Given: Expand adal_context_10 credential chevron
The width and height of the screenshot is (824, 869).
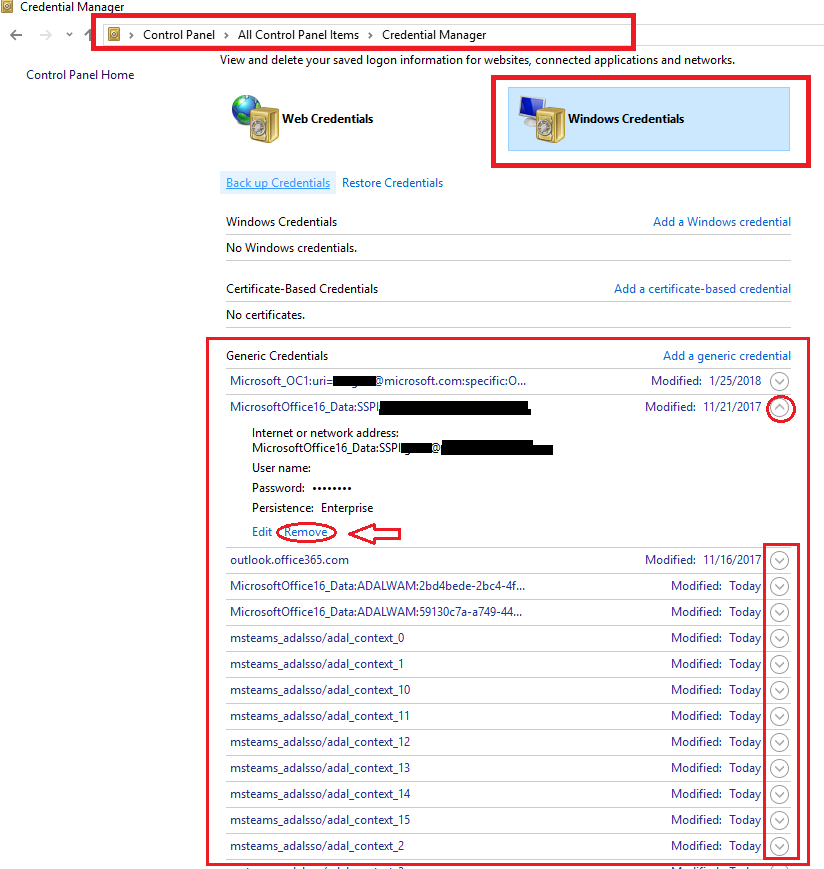Looking at the screenshot, I should click(x=779, y=691).
